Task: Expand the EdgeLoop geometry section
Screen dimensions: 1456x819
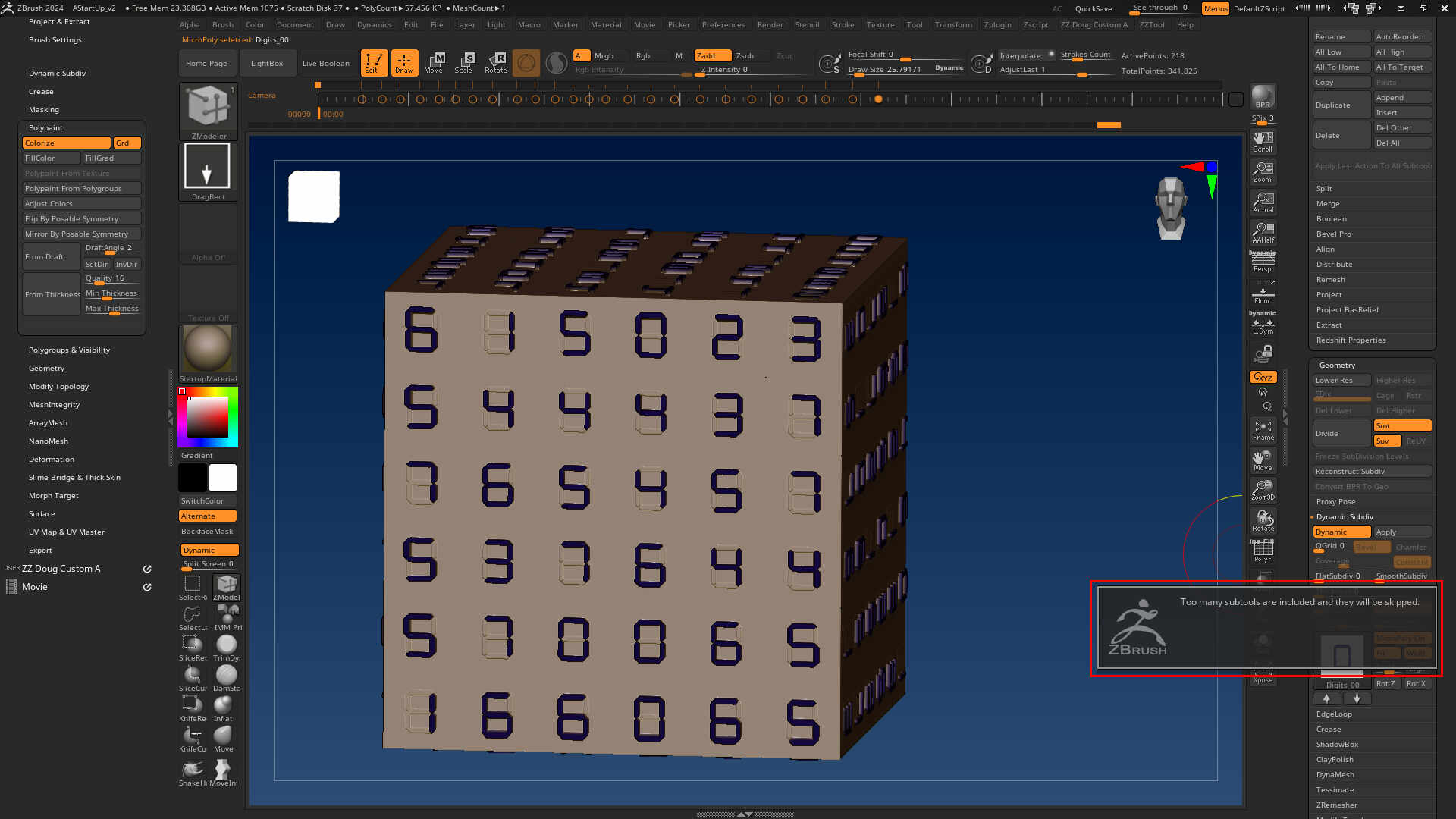Action: tap(1333, 714)
